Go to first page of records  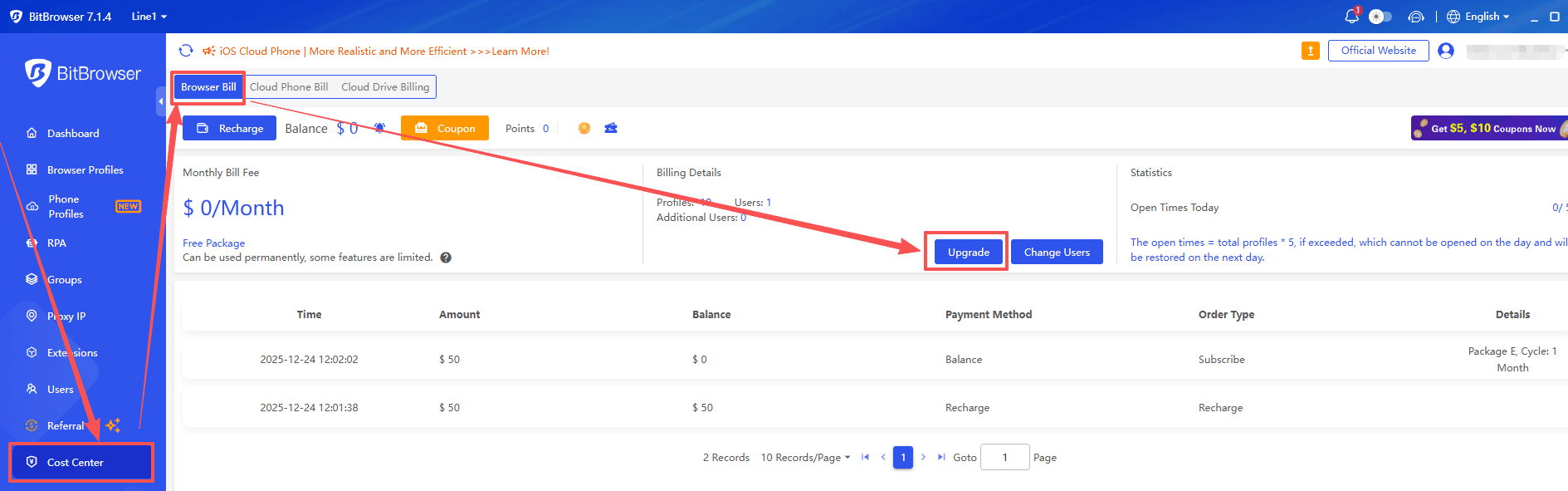tap(865, 458)
